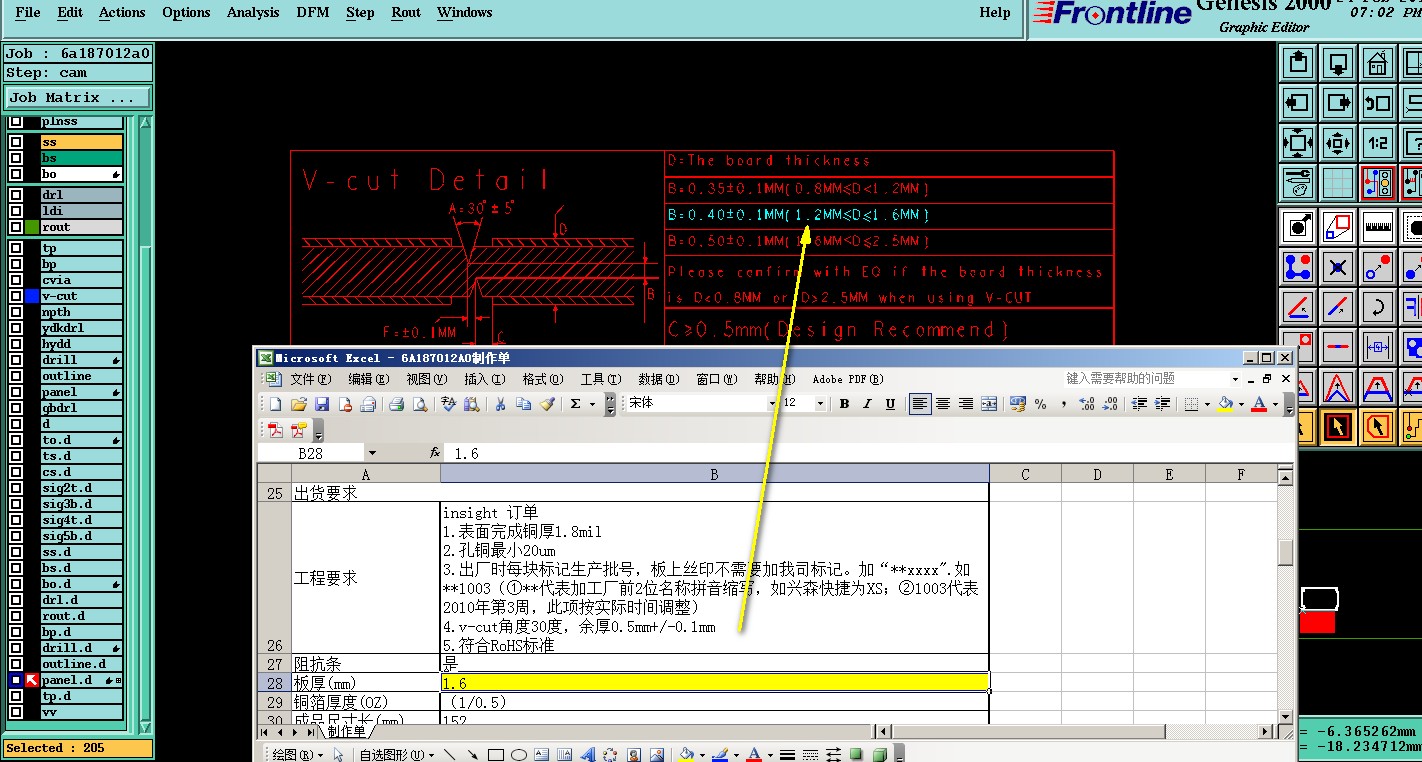Open font color dropdown arrow in Excel
Screen dimensions: 1422x762
click(x=1275, y=404)
